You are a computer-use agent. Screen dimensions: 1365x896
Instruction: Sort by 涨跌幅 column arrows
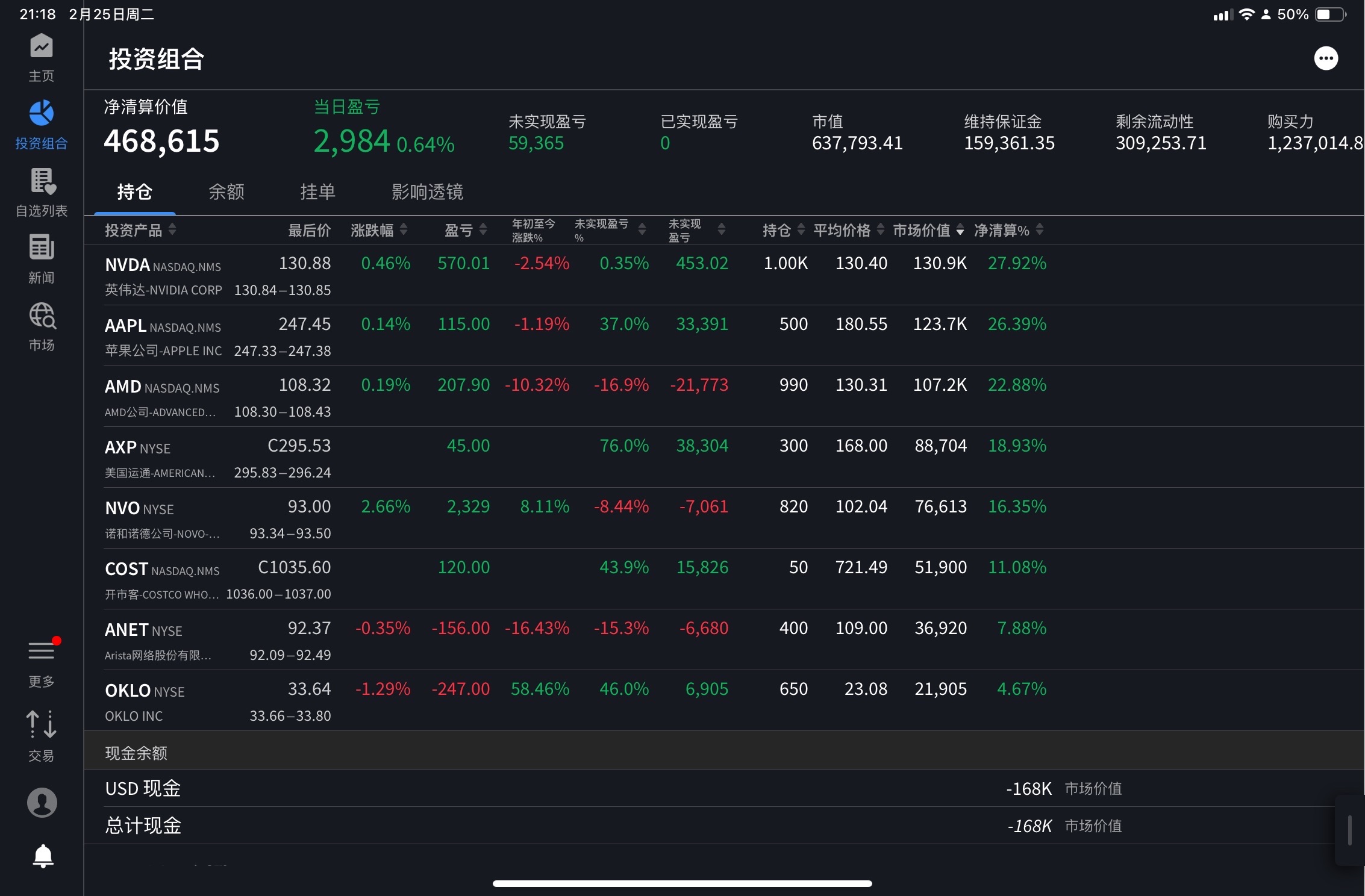pyautogui.click(x=404, y=229)
